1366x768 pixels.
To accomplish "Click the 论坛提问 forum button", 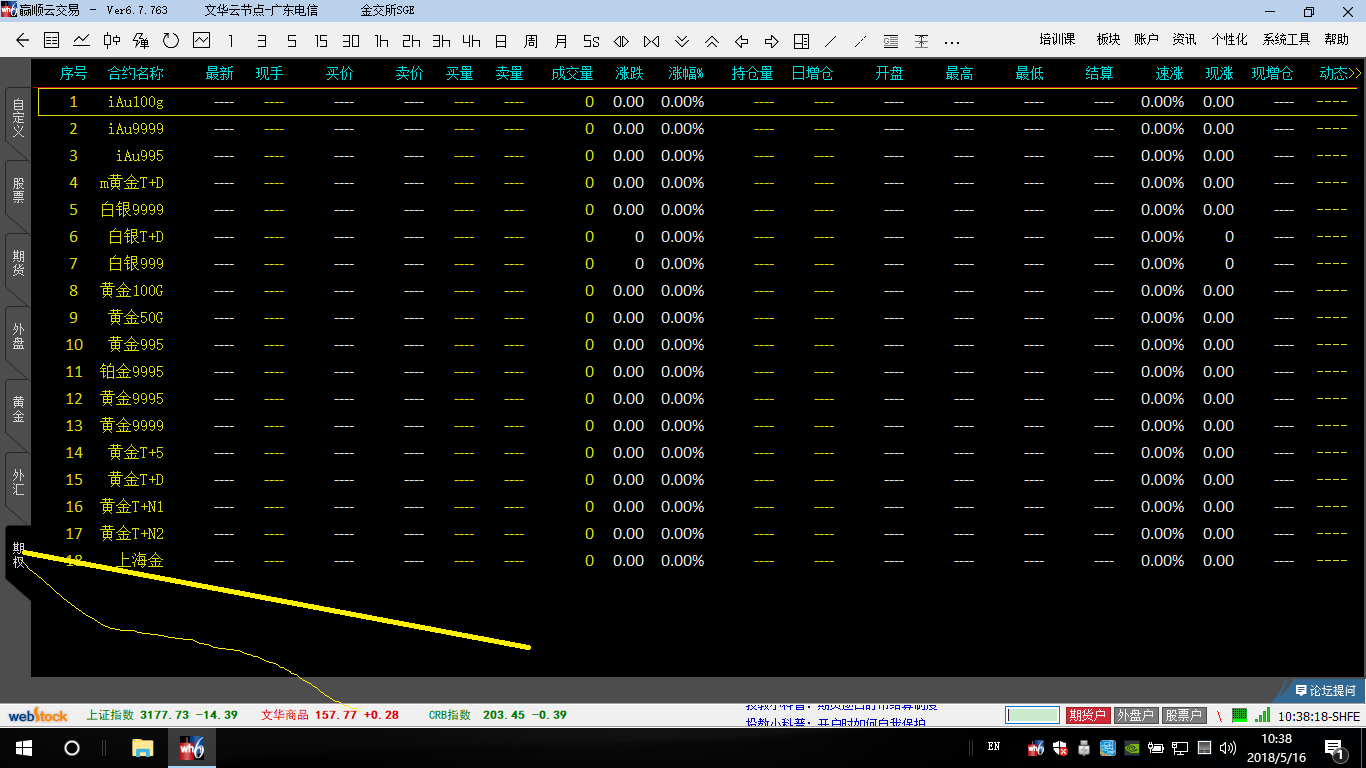I will click(x=1325, y=690).
